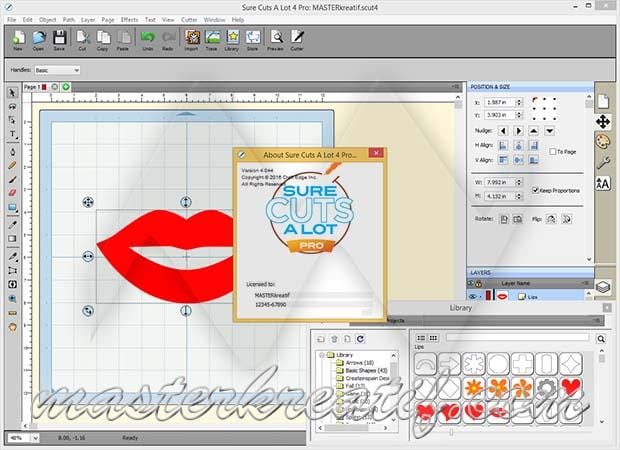Select the Lips layer red color swatch
This screenshot has height=450, width=620.
[x=488, y=296]
